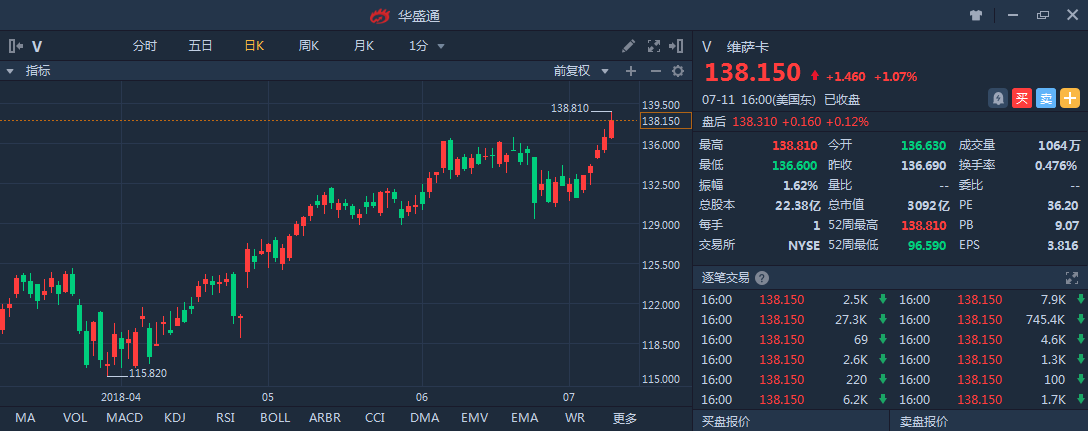Open indicator settings gear
Image resolution: width=1088 pixels, height=431 pixels.
[x=678, y=71]
